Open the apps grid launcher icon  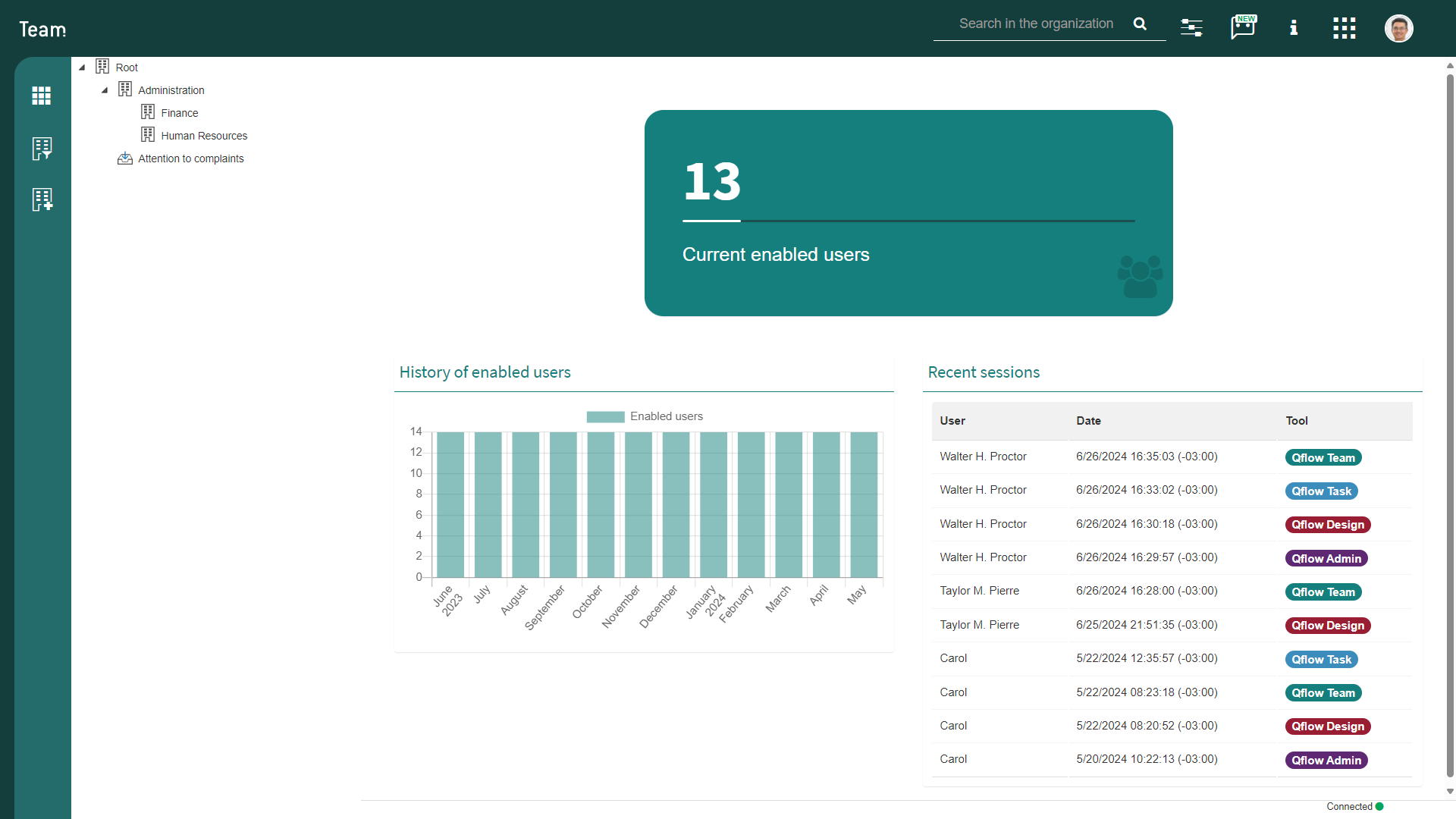(1345, 28)
